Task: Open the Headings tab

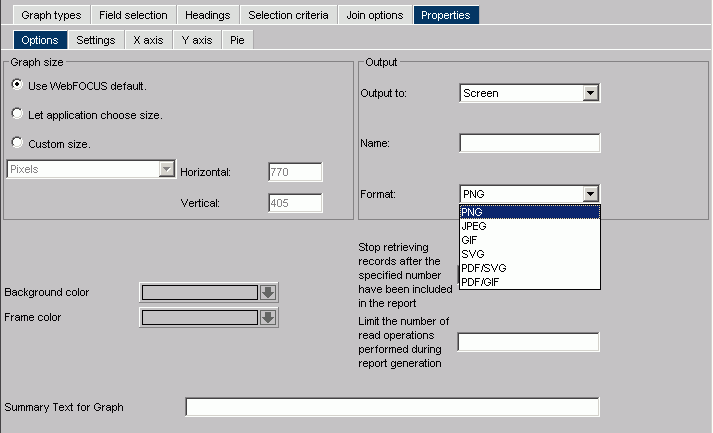Action: click(207, 15)
